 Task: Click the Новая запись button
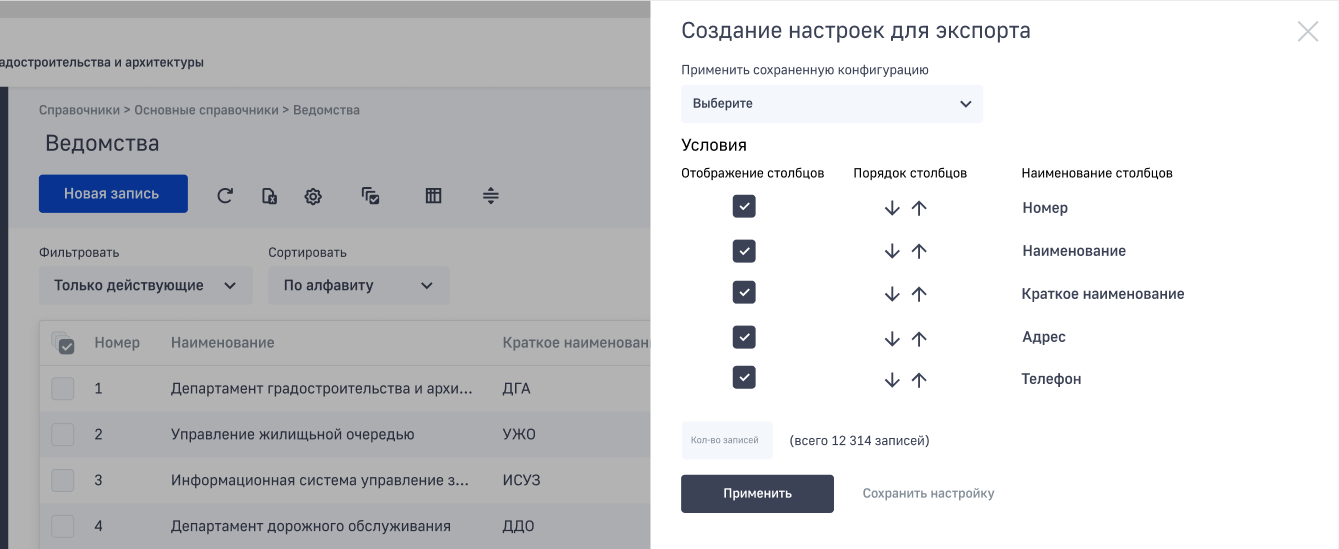tap(113, 194)
